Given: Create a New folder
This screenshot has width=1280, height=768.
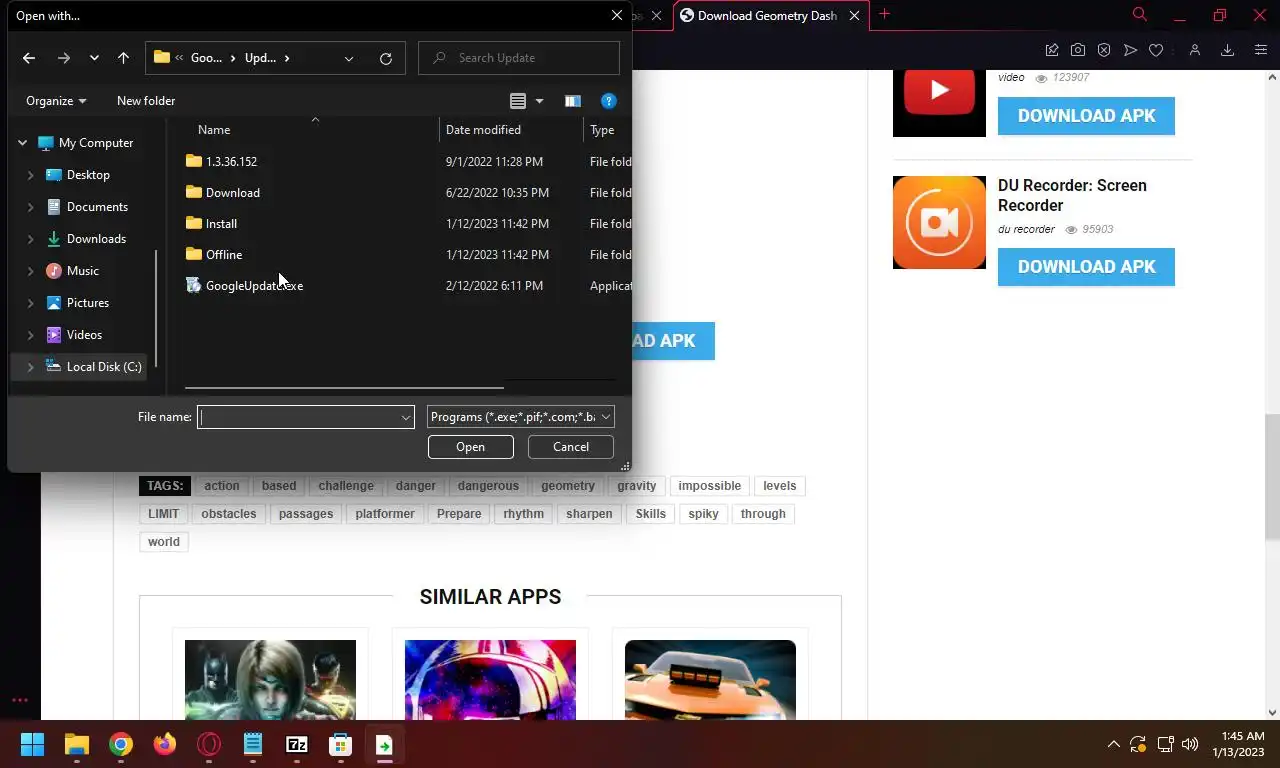Looking at the screenshot, I should pos(146,101).
